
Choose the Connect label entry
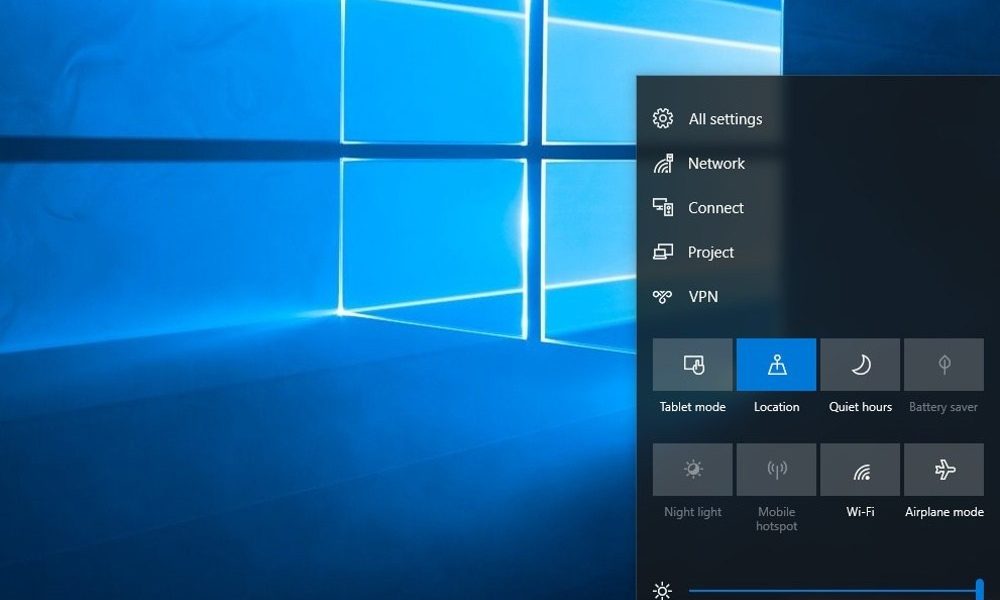pyautogui.click(x=716, y=208)
